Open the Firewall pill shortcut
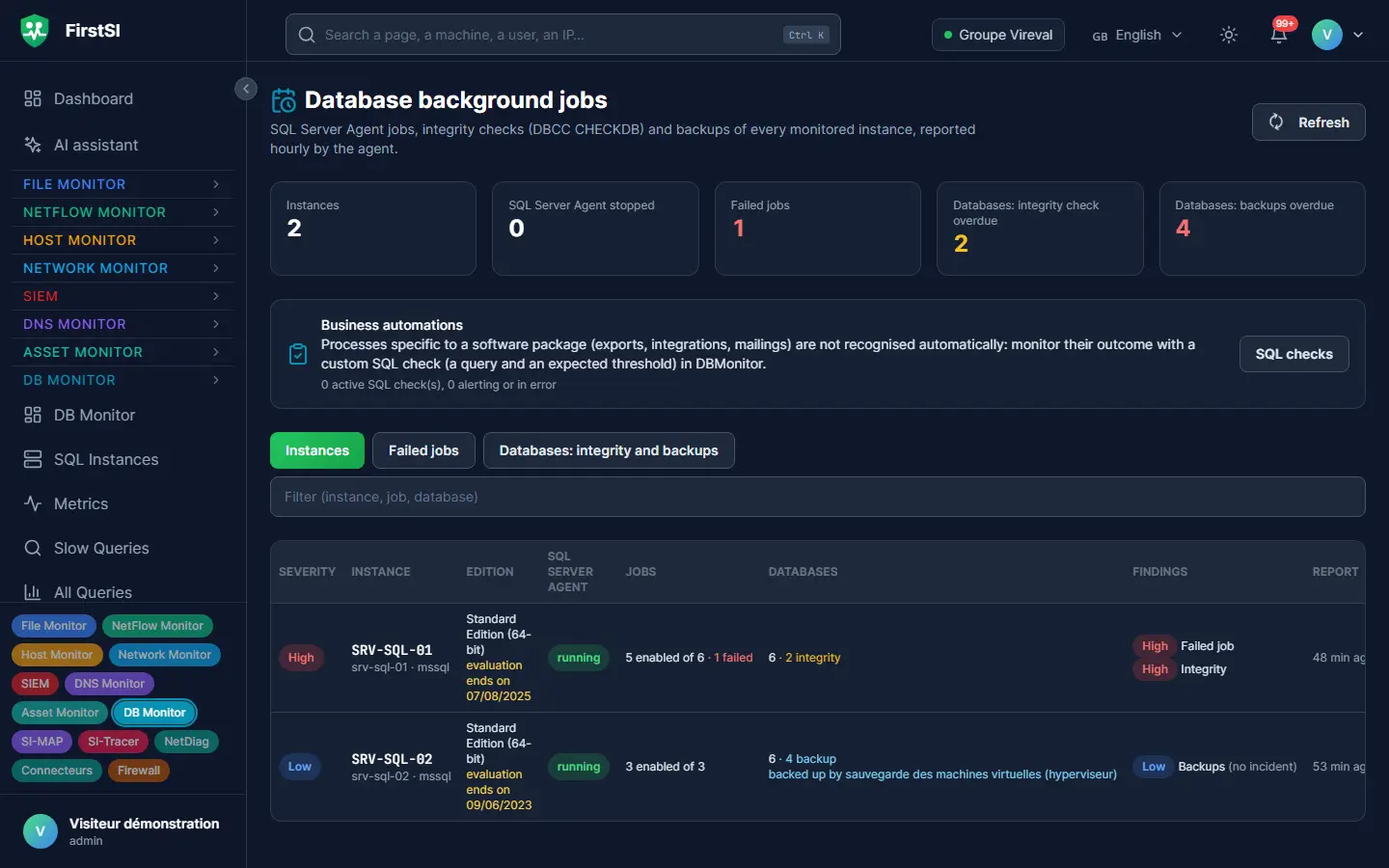This screenshot has height=868, width=1389. tap(139, 771)
